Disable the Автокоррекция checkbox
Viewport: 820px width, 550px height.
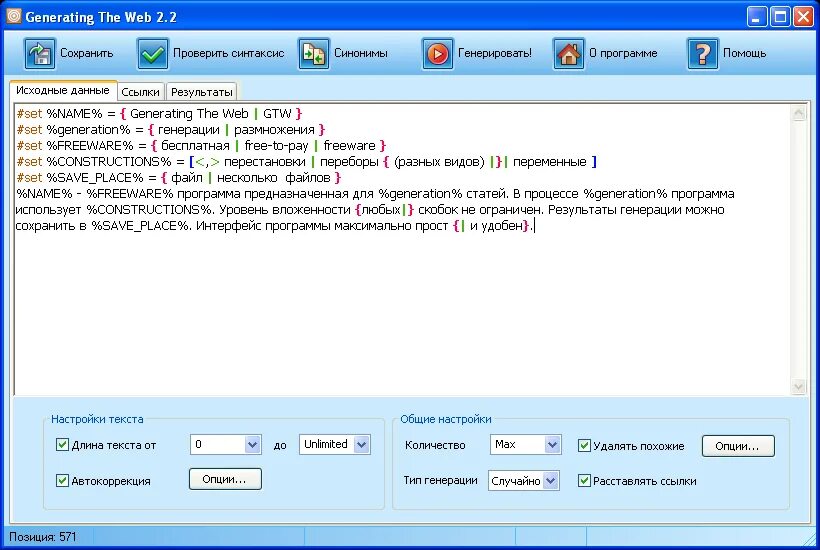62,480
